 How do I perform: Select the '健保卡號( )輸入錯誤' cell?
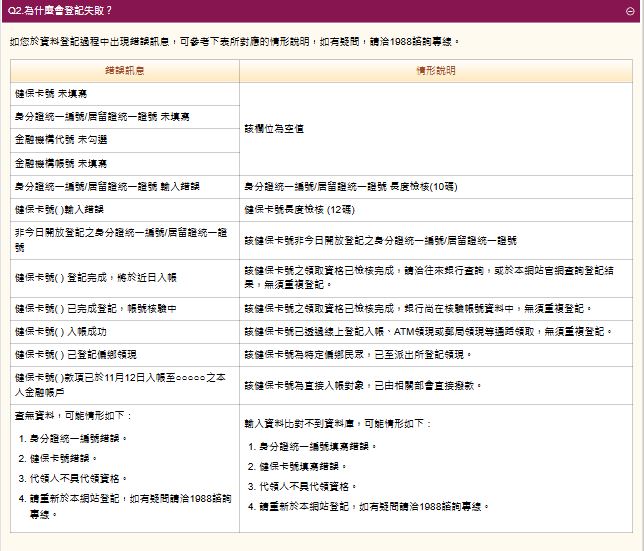click(x=125, y=210)
